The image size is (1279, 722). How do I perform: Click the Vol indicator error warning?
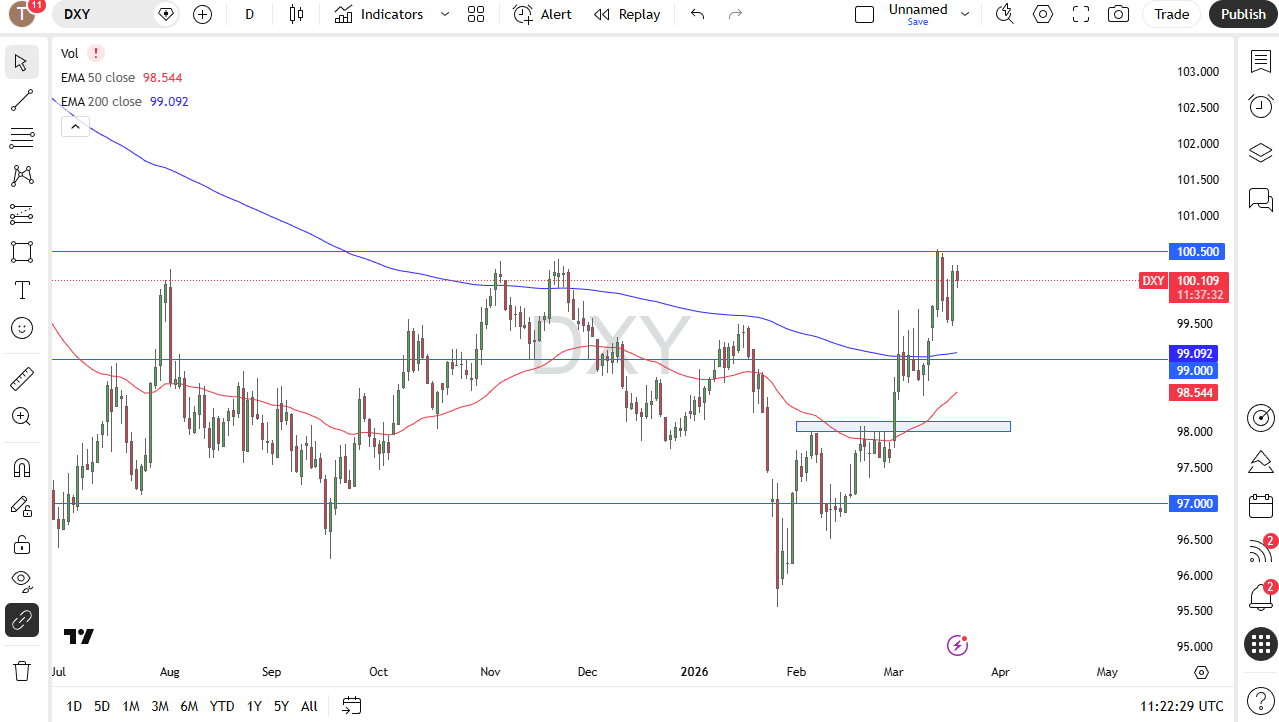[95, 53]
